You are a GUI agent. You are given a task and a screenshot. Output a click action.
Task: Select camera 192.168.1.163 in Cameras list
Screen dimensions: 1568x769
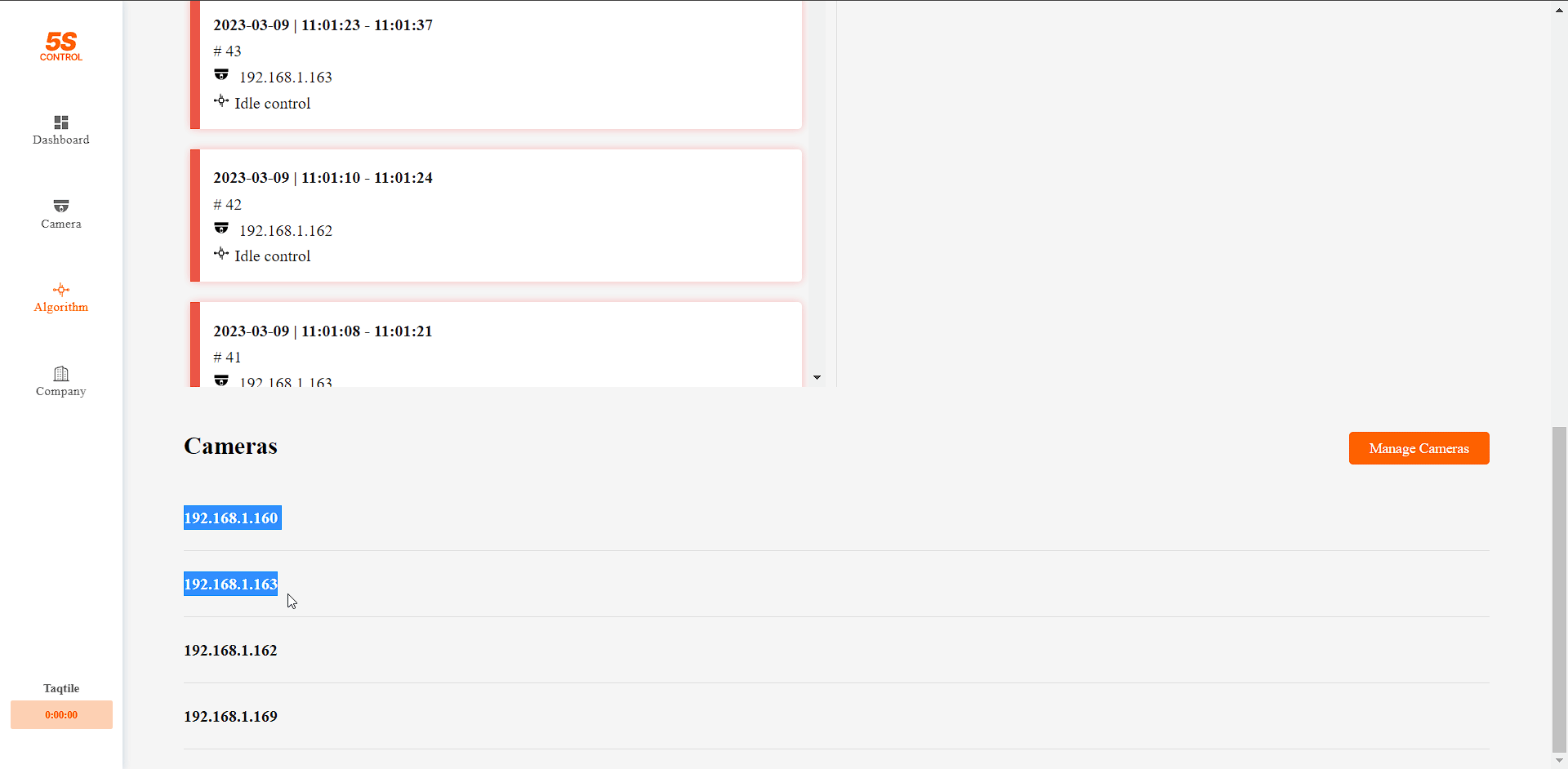coord(230,584)
